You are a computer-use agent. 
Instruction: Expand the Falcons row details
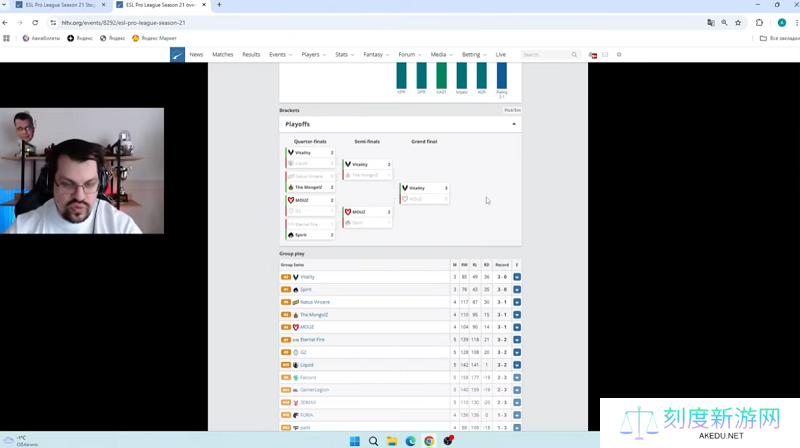[517, 378]
